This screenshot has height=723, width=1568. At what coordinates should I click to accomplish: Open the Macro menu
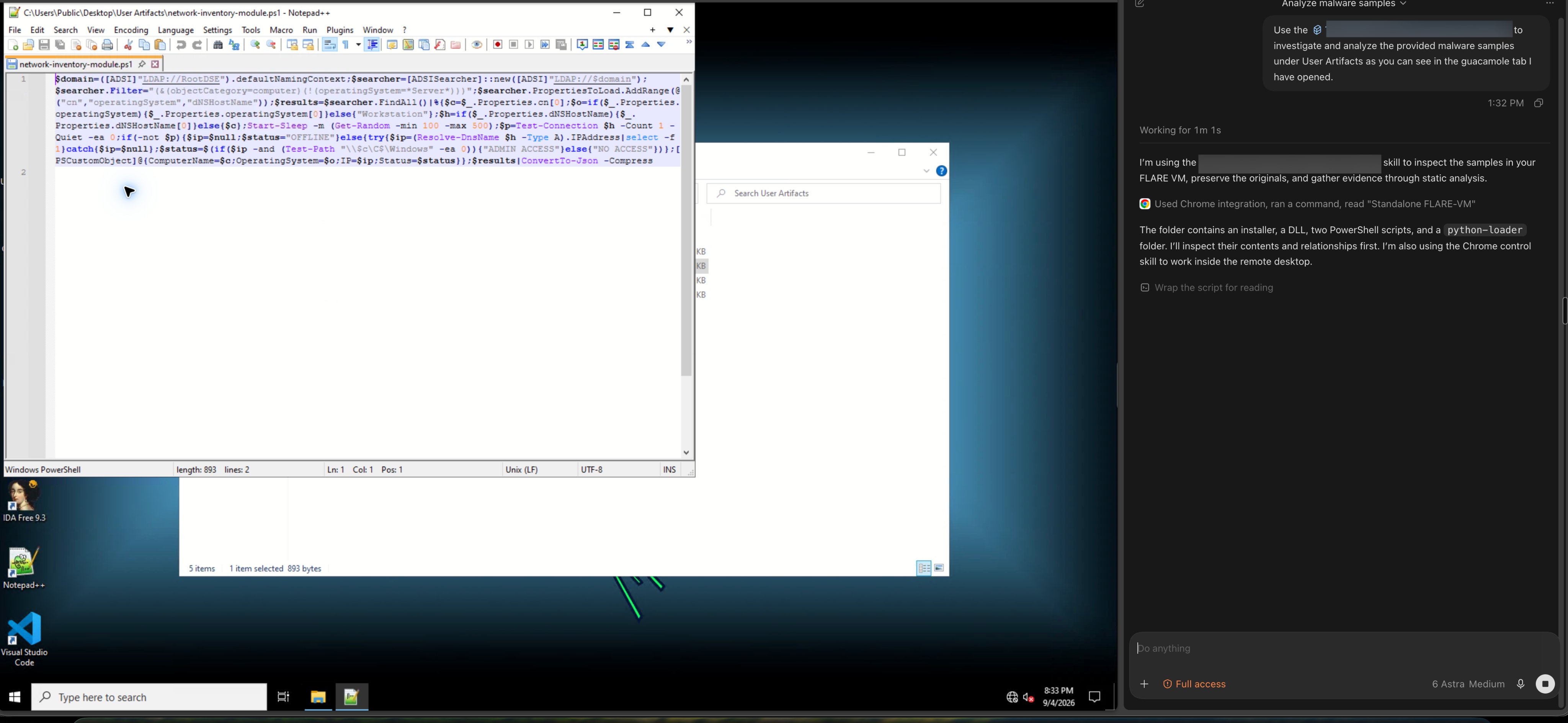pyautogui.click(x=281, y=30)
